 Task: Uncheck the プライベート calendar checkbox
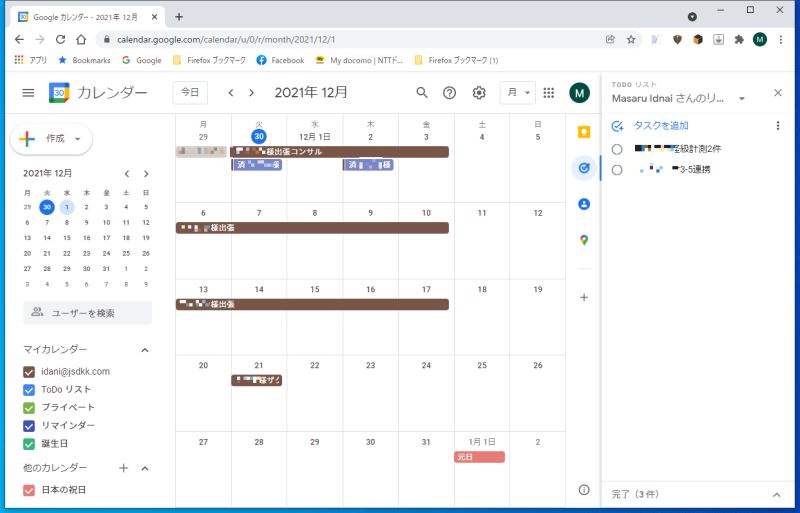point(29,408)
